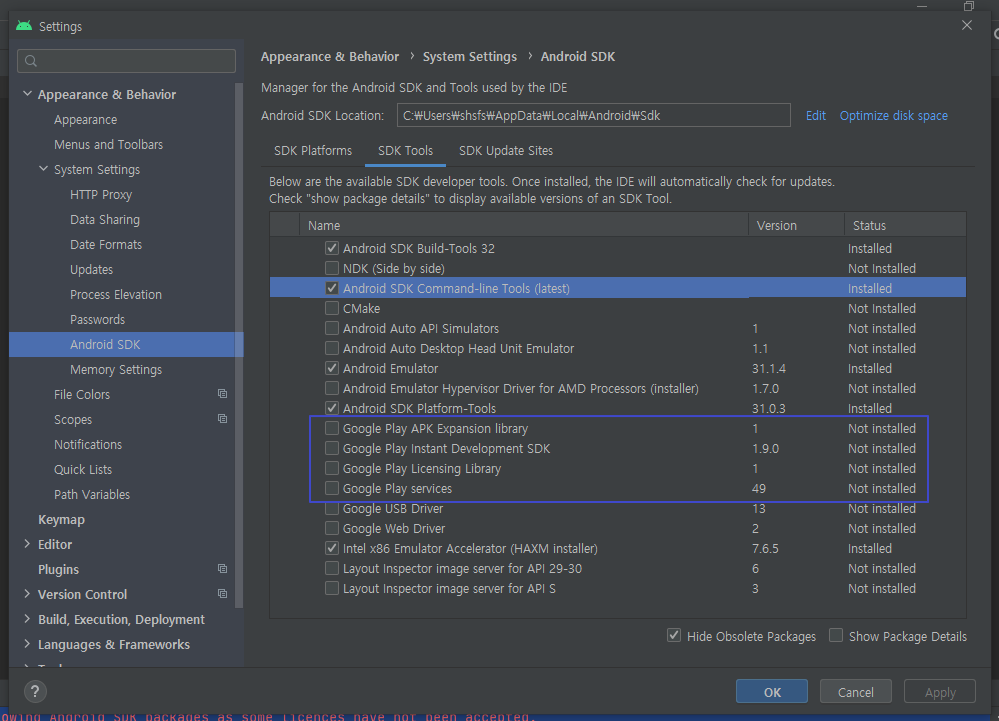Enable Show Package Details checkbox

point(835,635)
